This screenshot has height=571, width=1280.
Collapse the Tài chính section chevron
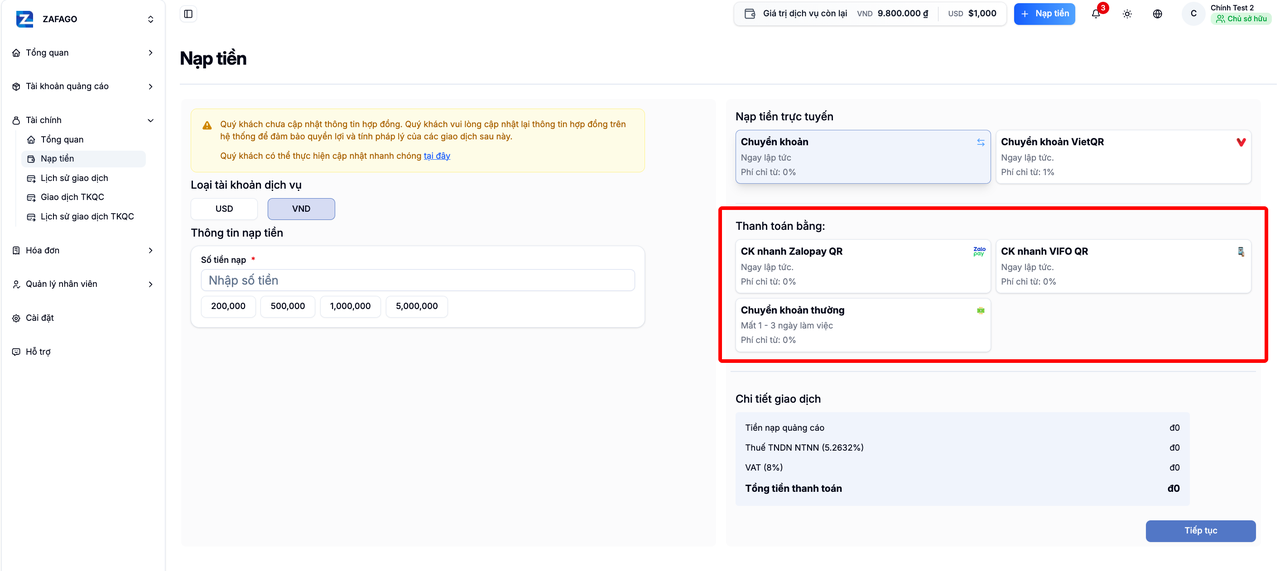tap(151, 121)
